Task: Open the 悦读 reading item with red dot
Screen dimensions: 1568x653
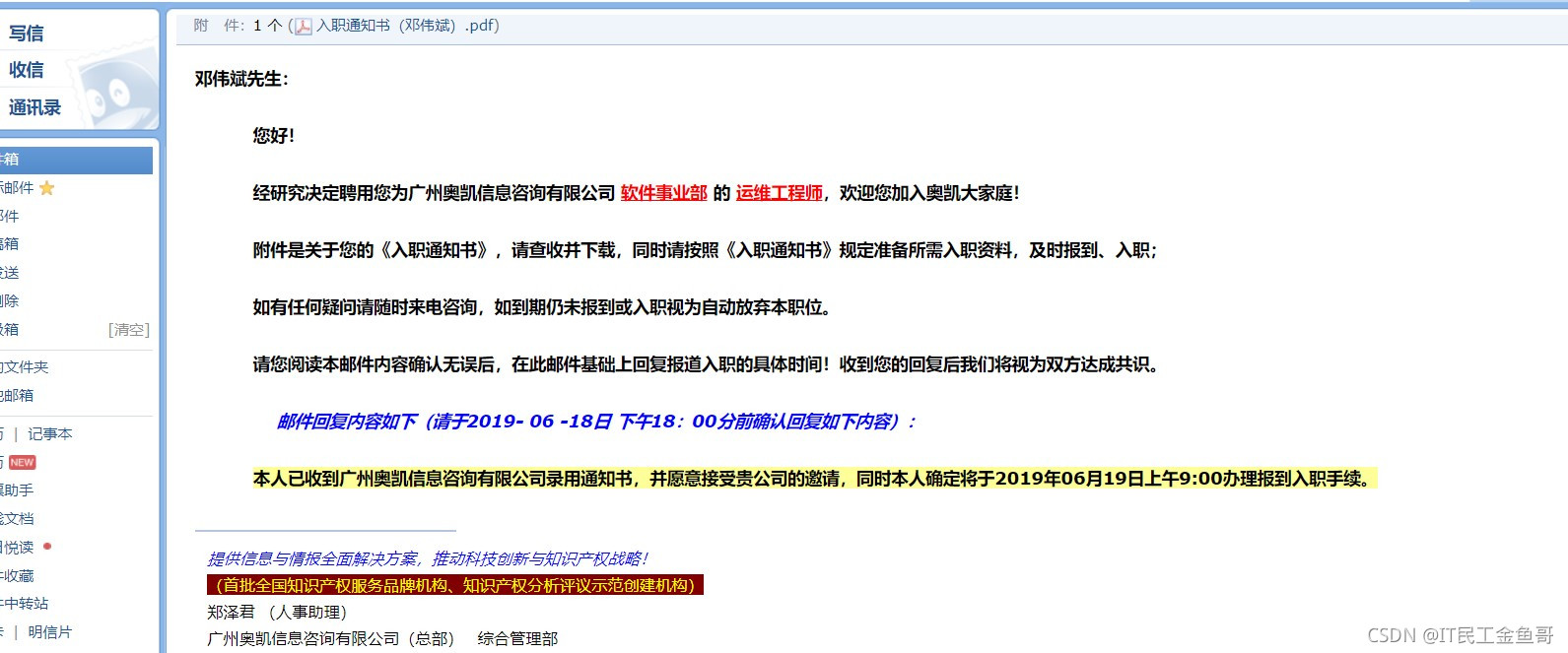Action: click(18, 548)
